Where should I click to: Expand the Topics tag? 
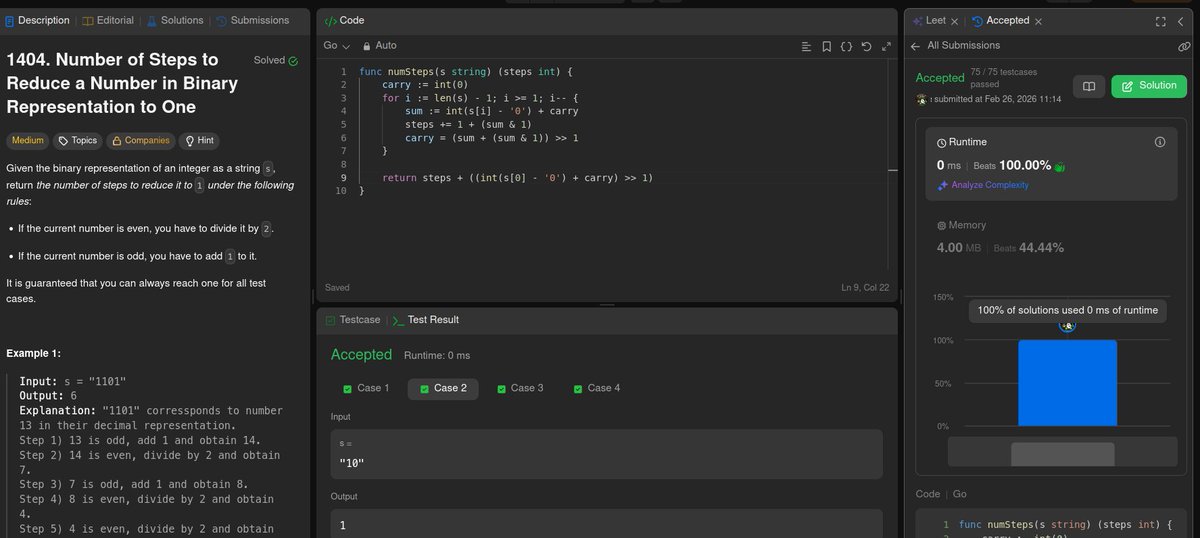(x=77, y=141)
